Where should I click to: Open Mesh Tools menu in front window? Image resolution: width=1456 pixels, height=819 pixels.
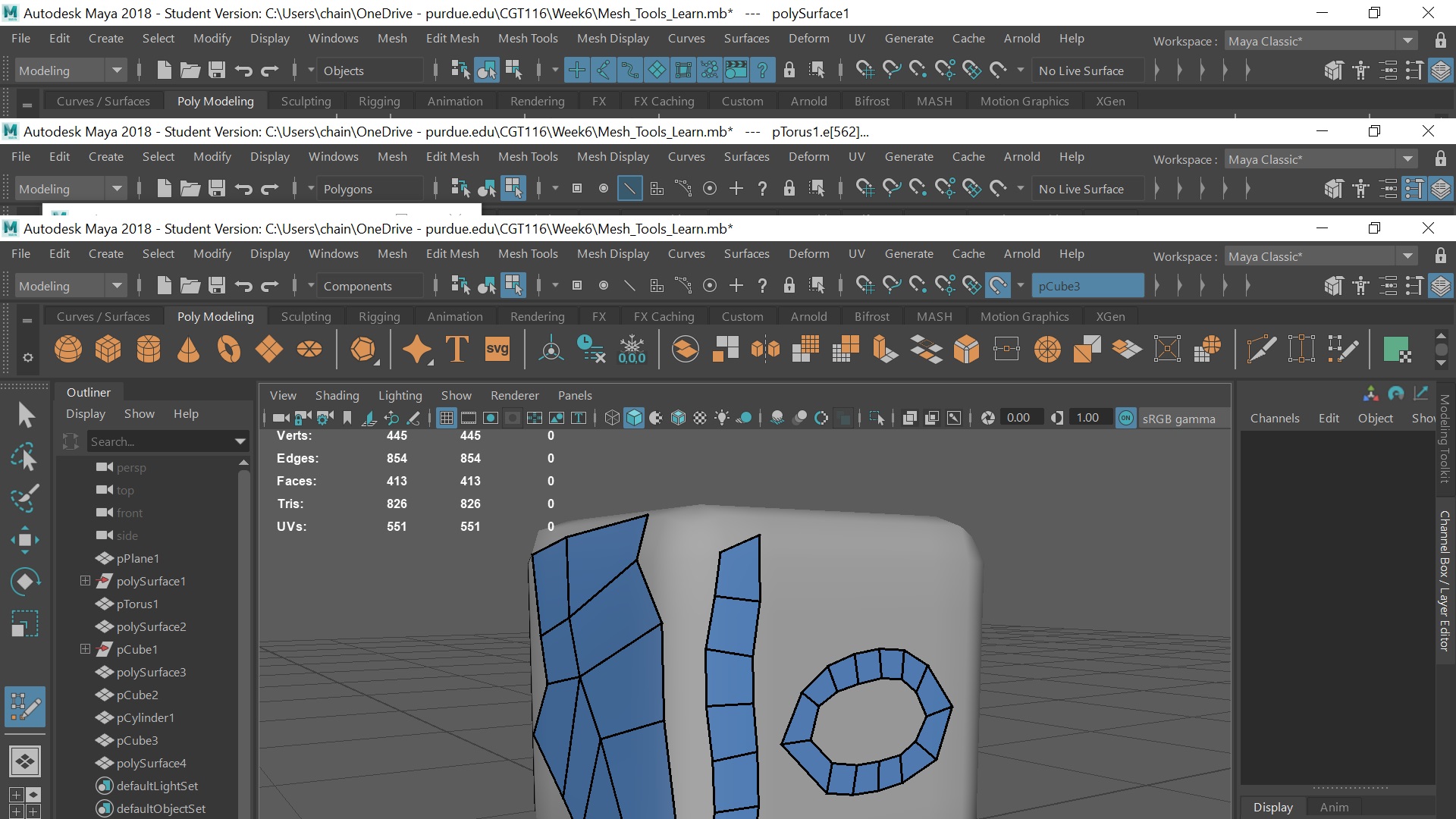[528, 254]
